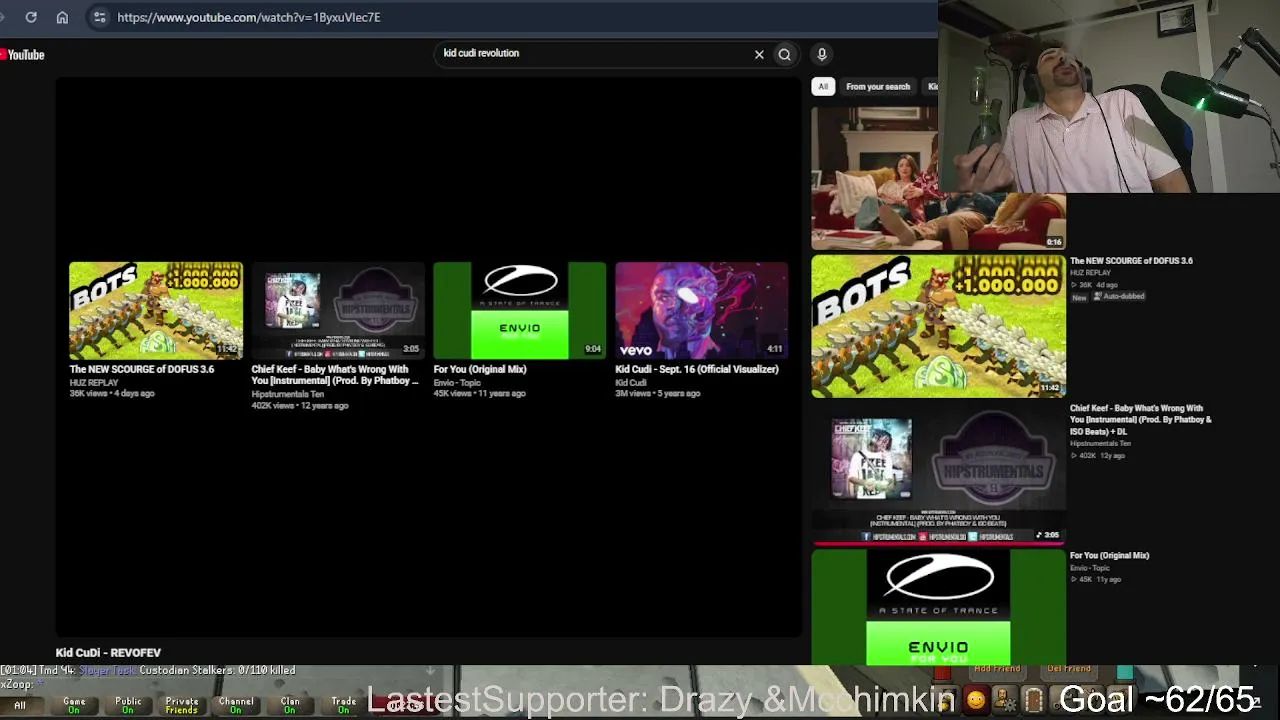This screenshot has width=1280, height=720.
Task: Open the Private chat filter tab
Action: pos(182,705)
